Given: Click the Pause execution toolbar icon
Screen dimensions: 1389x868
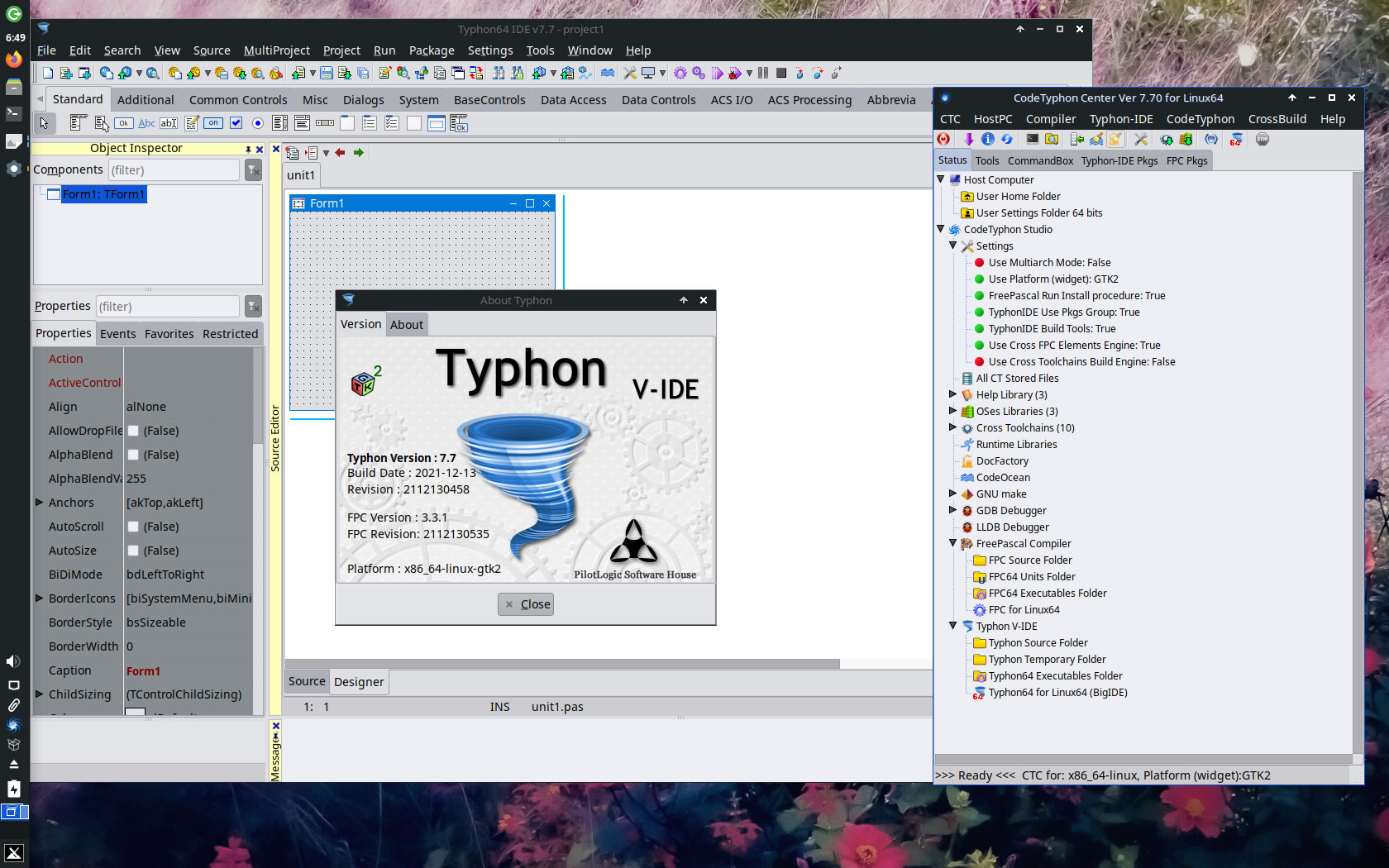Looking at the screenshot, I should tap(763, 73).
